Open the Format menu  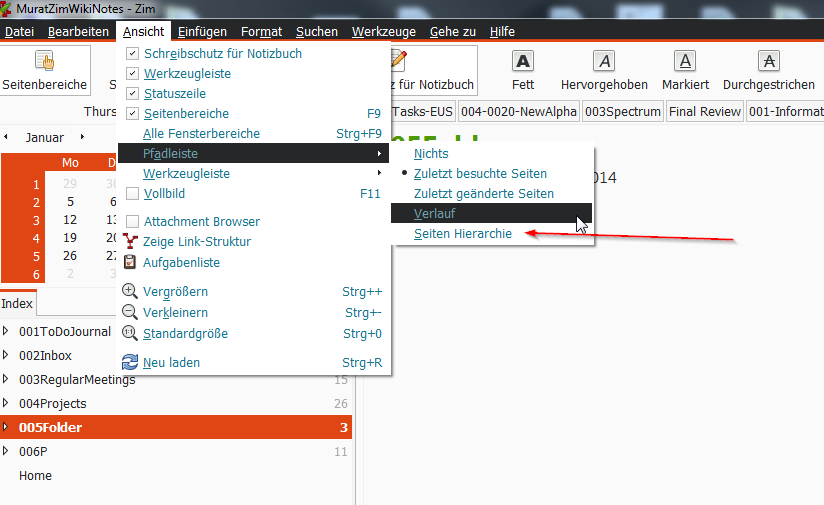point(261,32)
